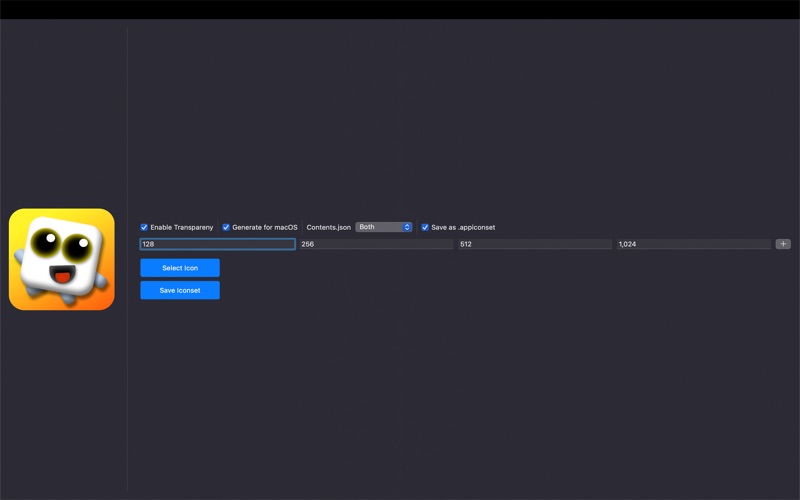
Task: Uncheck the Generate for macOS checkbox
Action: [x=226, y=227]
